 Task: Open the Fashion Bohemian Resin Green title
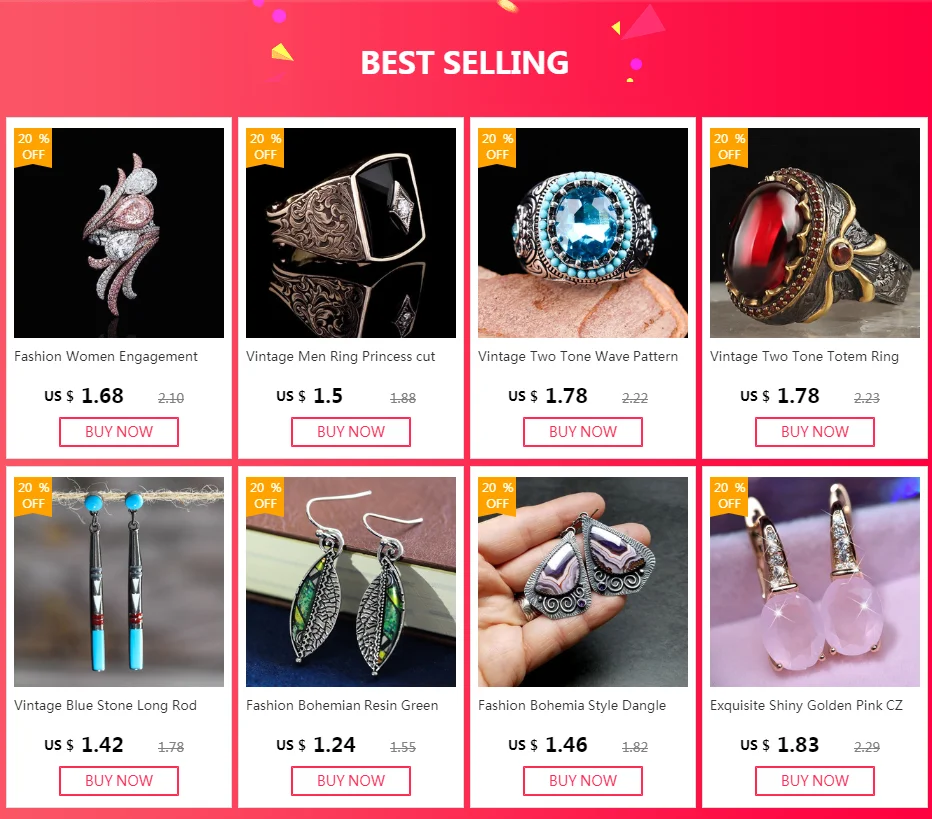click(x=342, y=705)
